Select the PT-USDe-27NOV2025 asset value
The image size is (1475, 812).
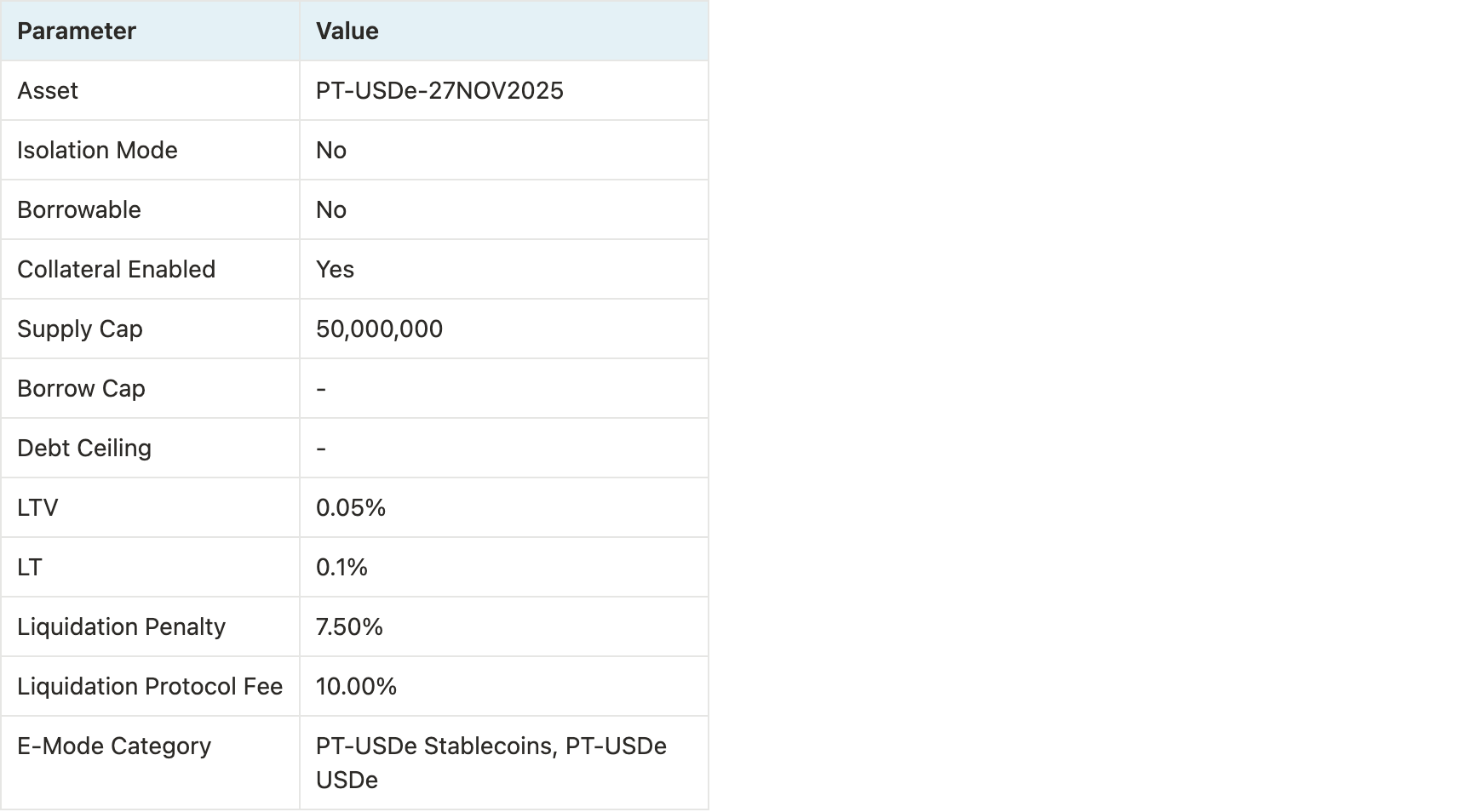[439, 91]
